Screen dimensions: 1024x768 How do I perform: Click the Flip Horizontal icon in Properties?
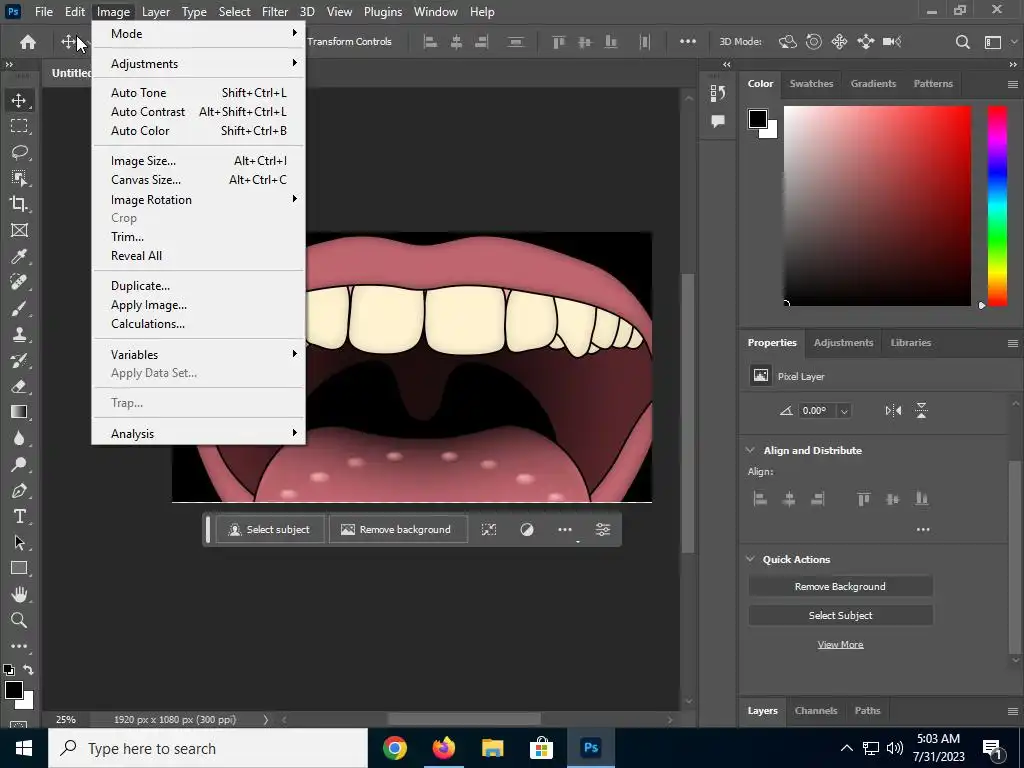point(893,410)
